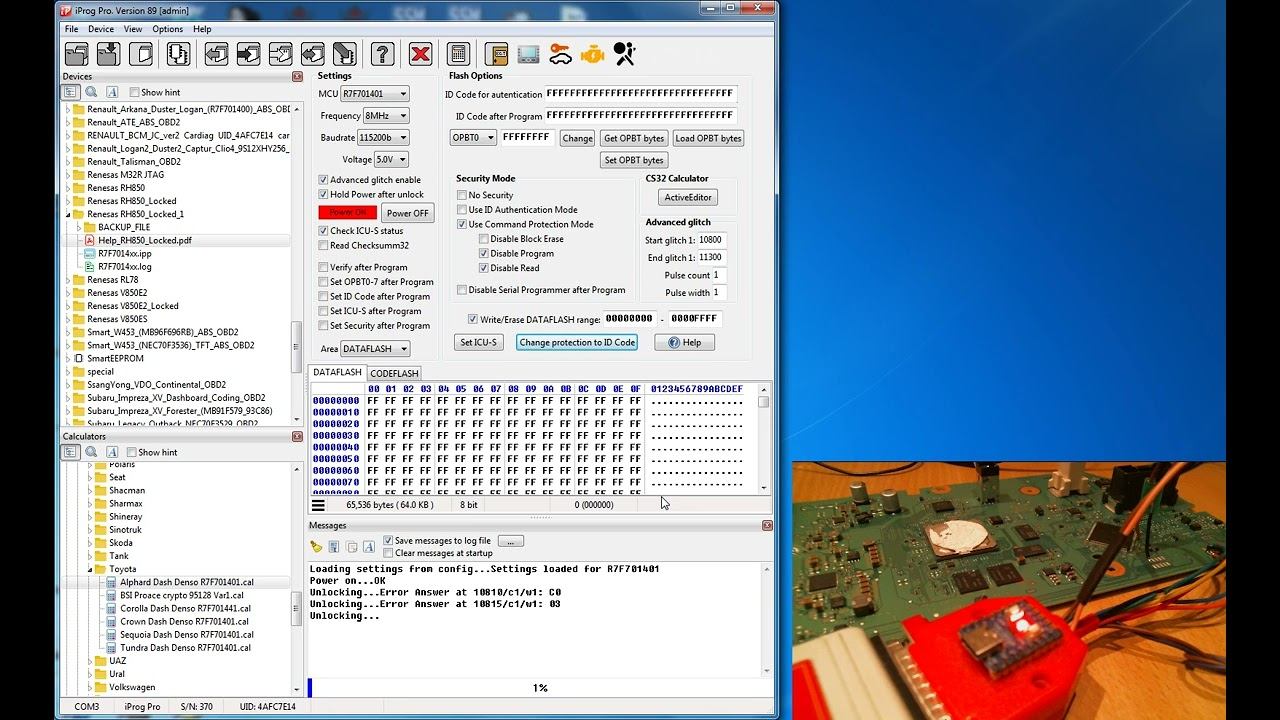The width and height of the screenshot is (1280, 720).
Task: Click the Devices tree vertical scrollbar
Action: (x=297, y=265)
